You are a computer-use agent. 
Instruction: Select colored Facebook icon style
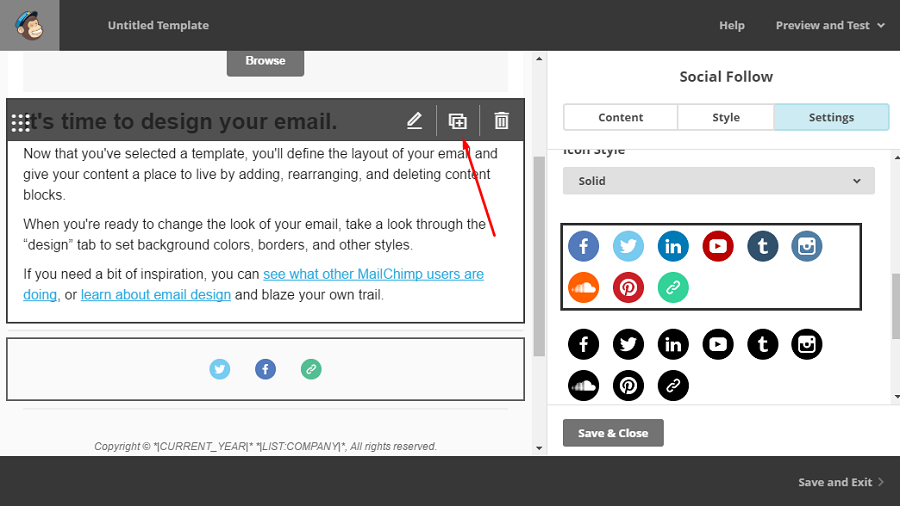(583, 246)
